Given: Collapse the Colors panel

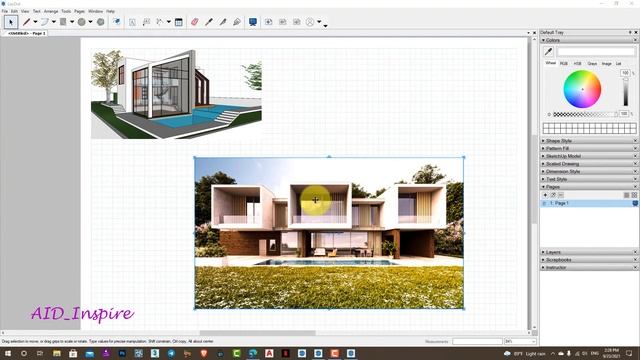Looking at the screenshot, I should click(x=589, y=40).
